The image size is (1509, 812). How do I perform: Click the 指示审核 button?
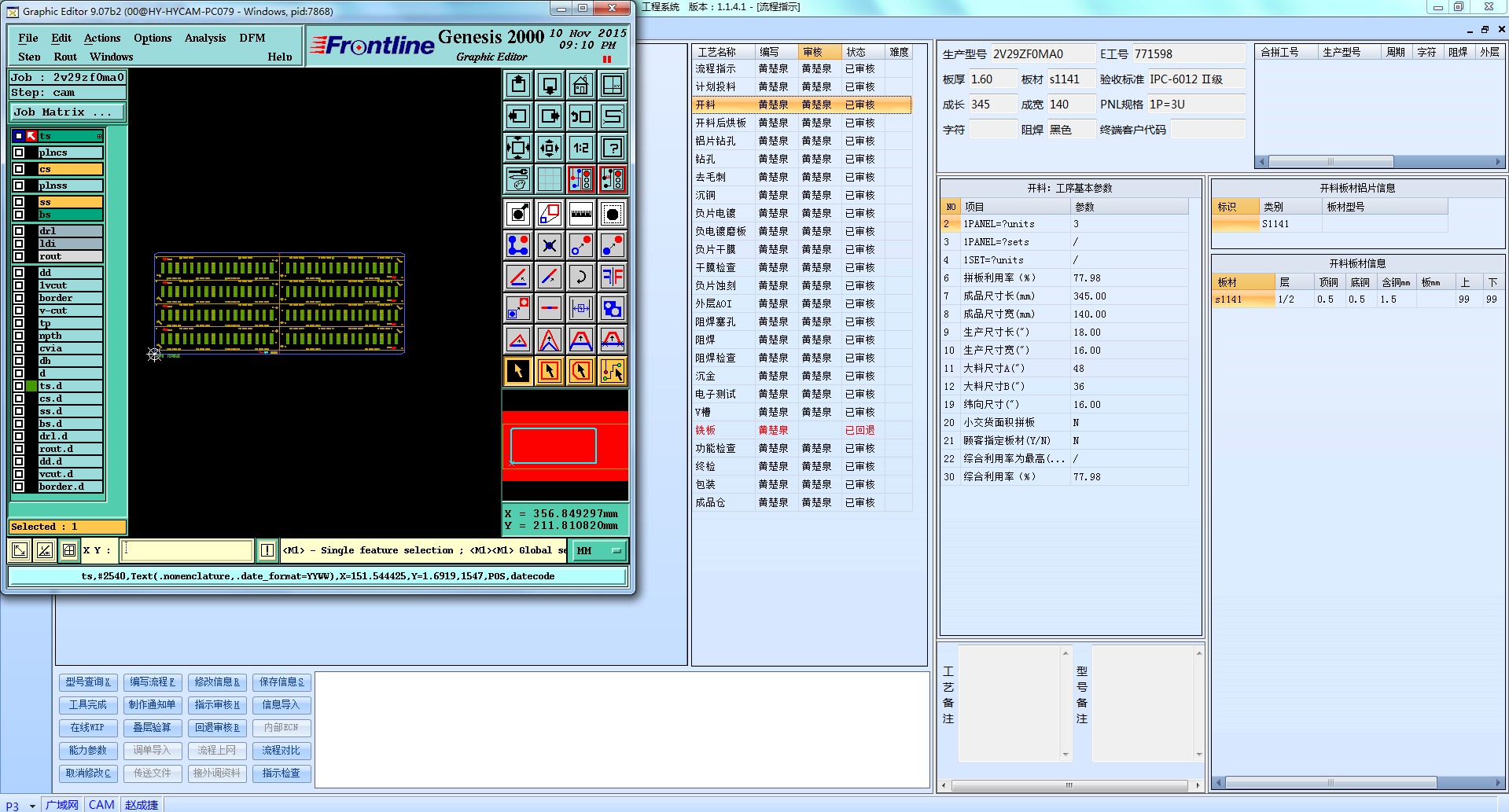[x=217, y=705]
